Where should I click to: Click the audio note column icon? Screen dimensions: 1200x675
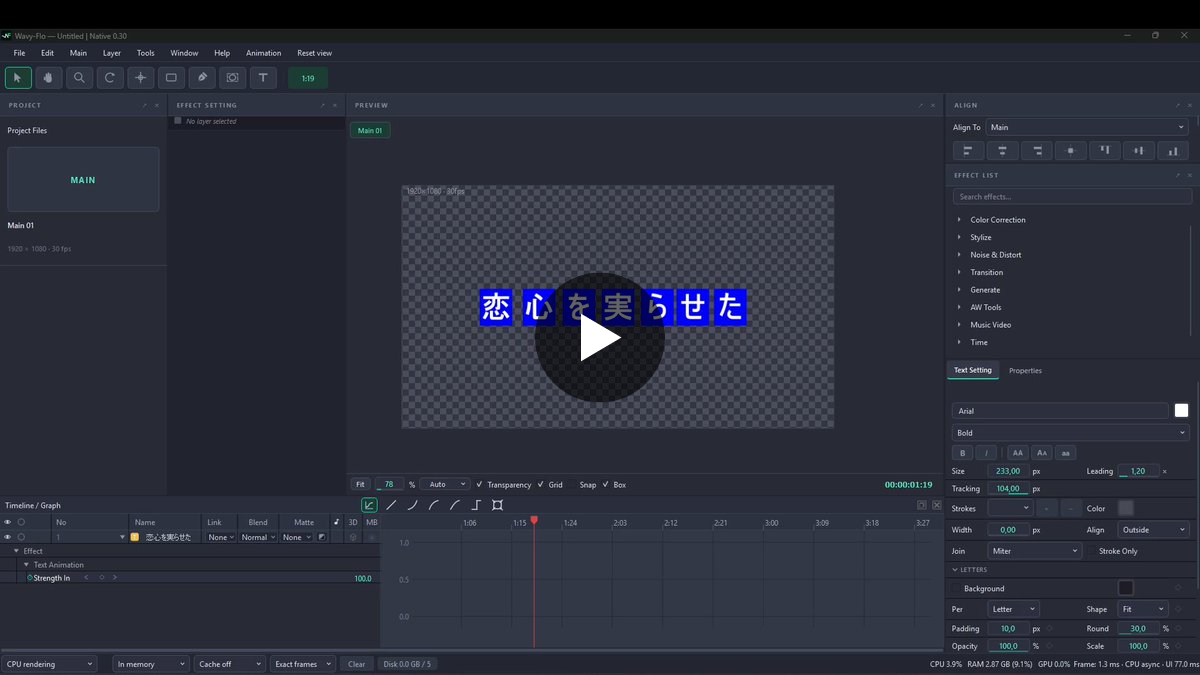pyautogui.click(x=336, y=522)
